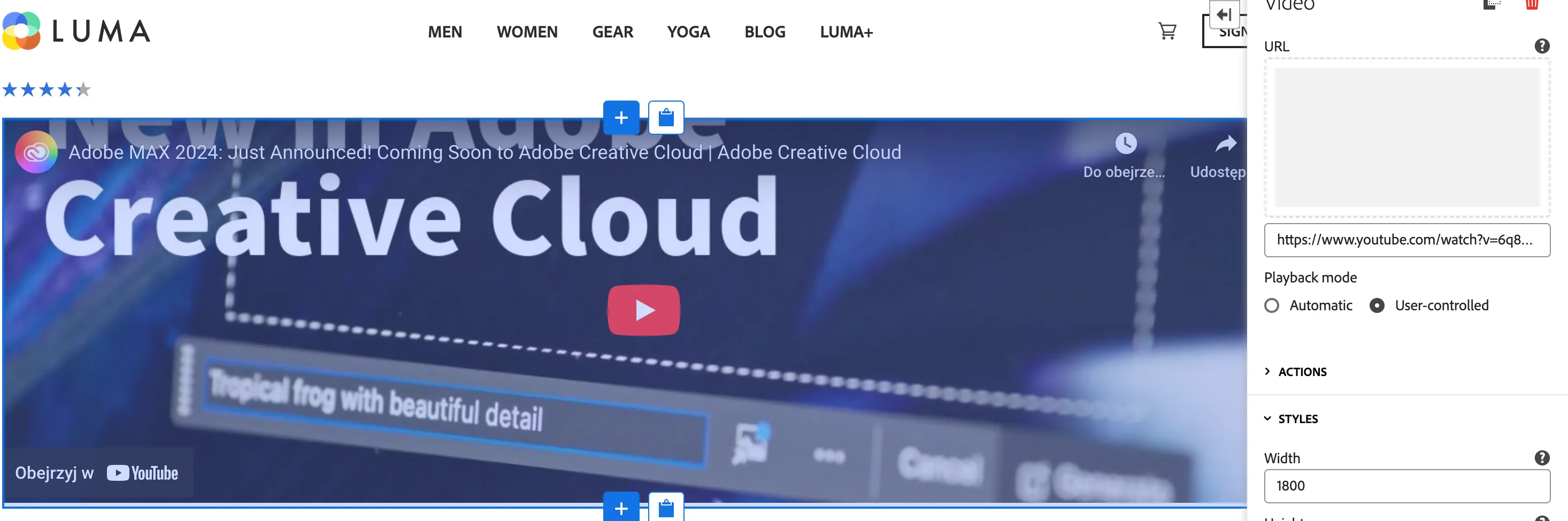Collapse the STYLES section
This screenshot has height=521, width=1568.
pos(1291,419)
